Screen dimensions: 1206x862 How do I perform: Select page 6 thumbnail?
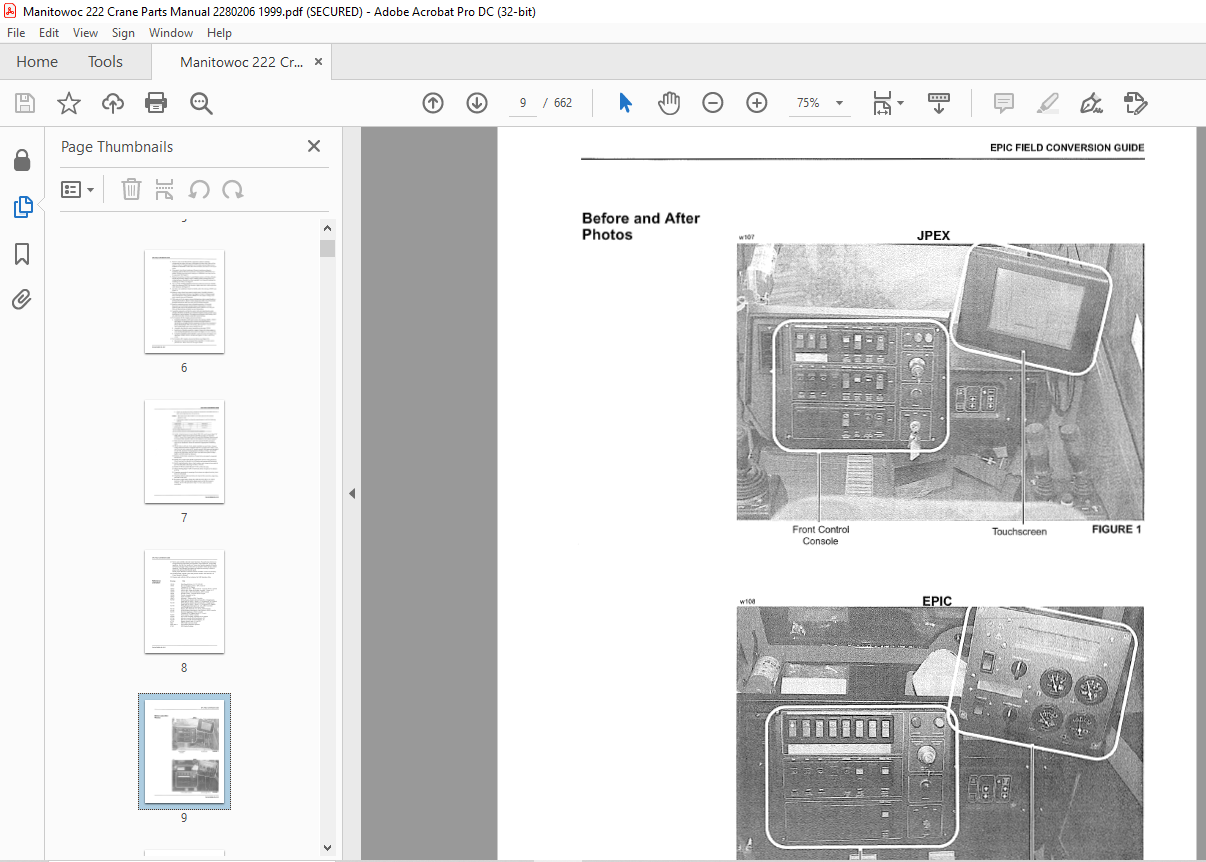click(184, 301)
